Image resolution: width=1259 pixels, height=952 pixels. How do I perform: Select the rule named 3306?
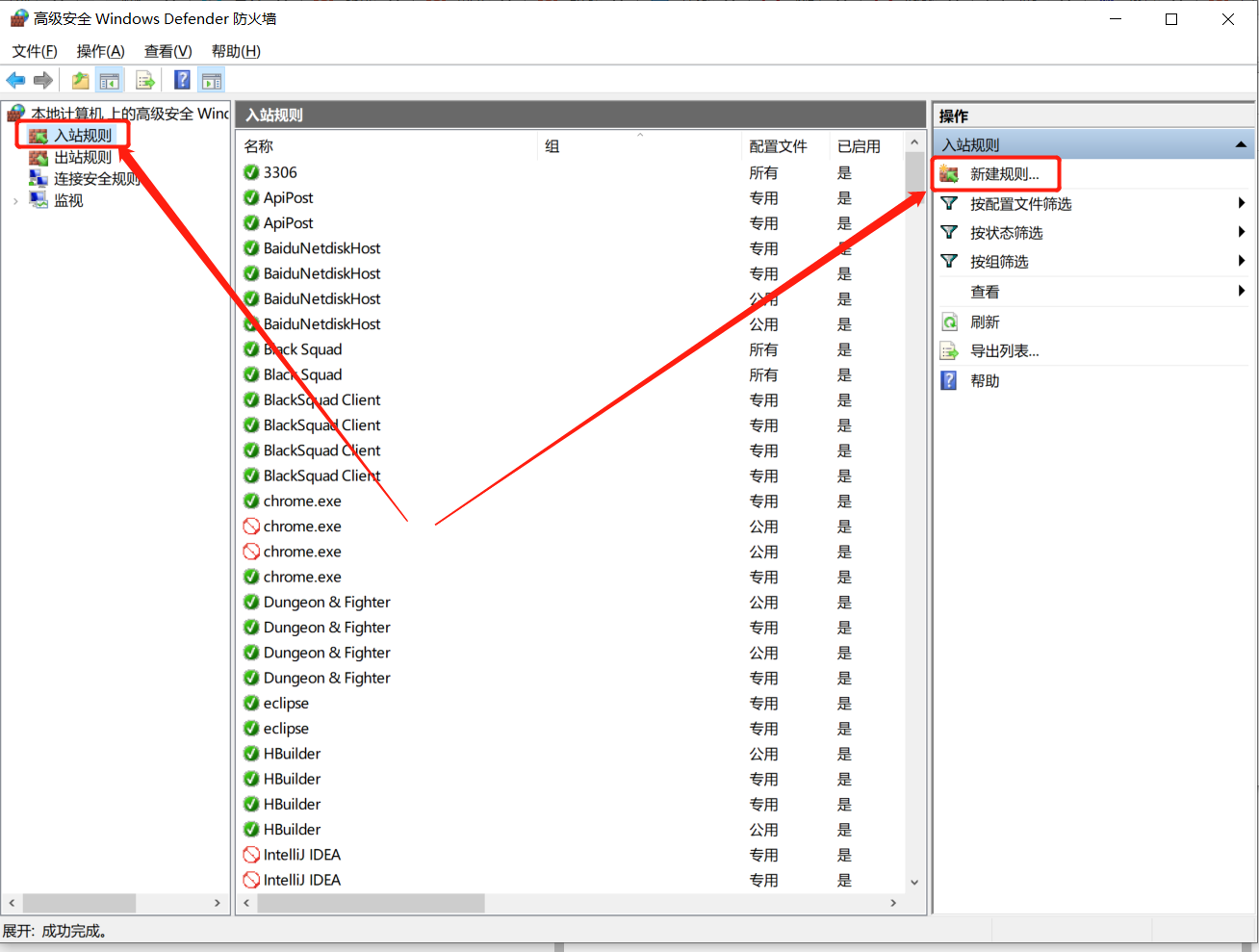click(x=280, y=172)
